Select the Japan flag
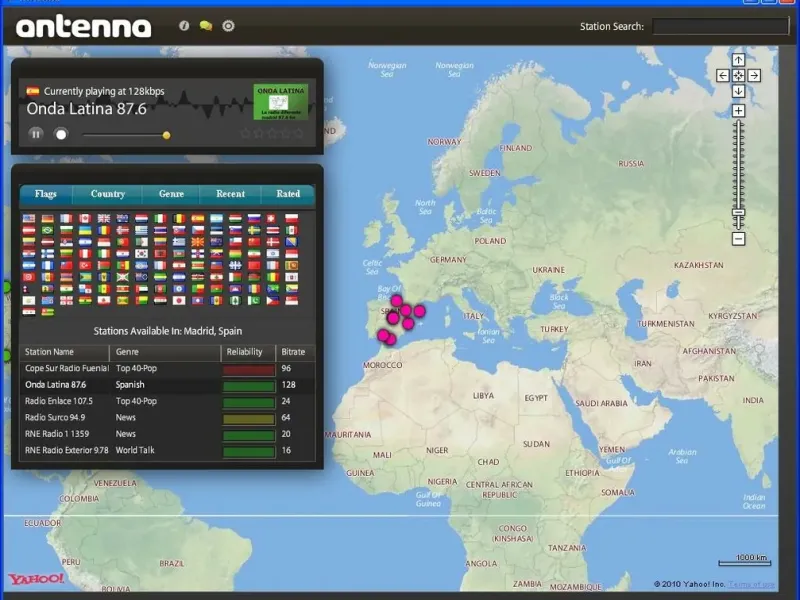The image size is (800, 600). (179, 301)
